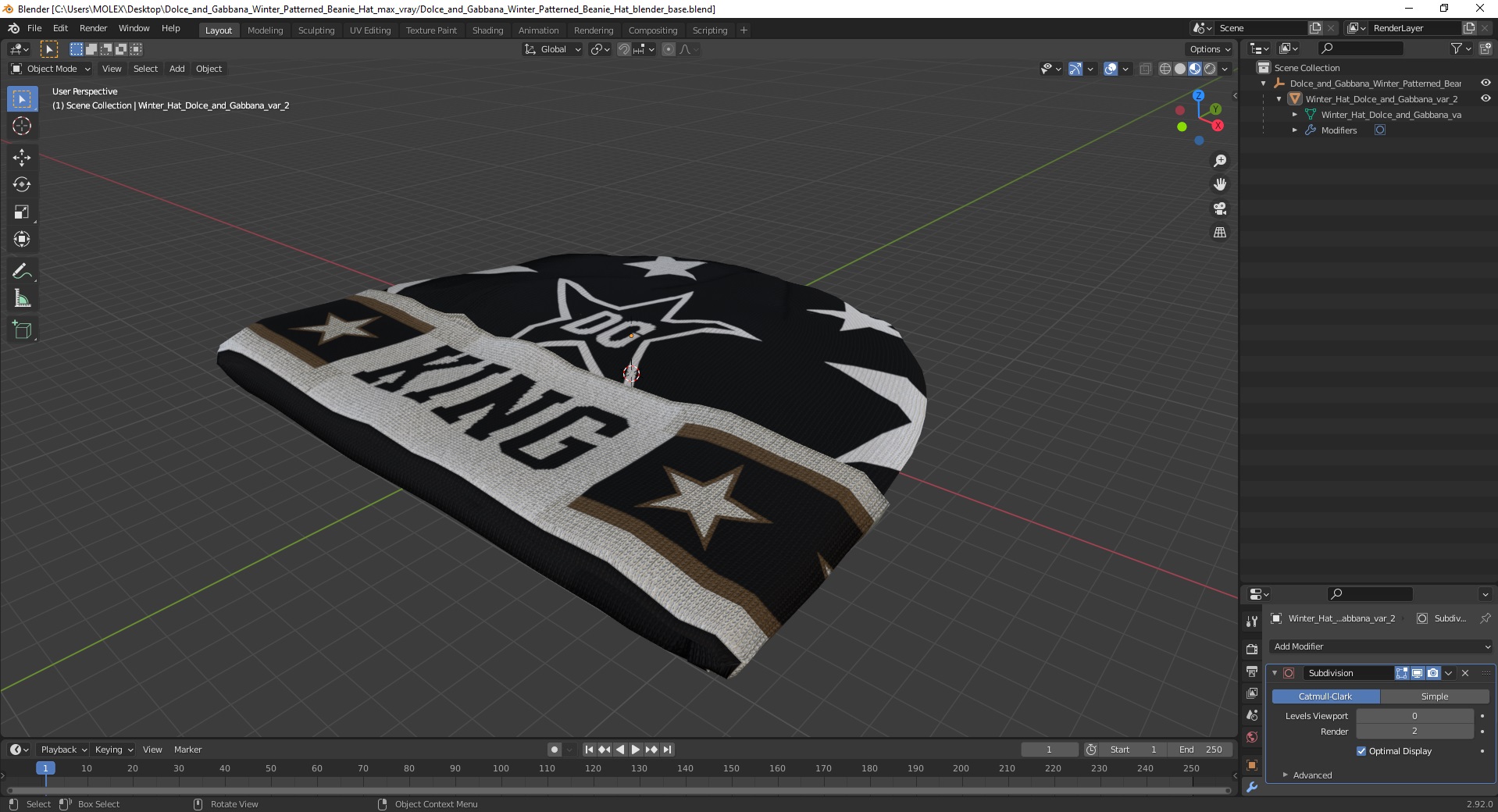Activate the Scale tool

pyautogui.click(x=22, y=212)
